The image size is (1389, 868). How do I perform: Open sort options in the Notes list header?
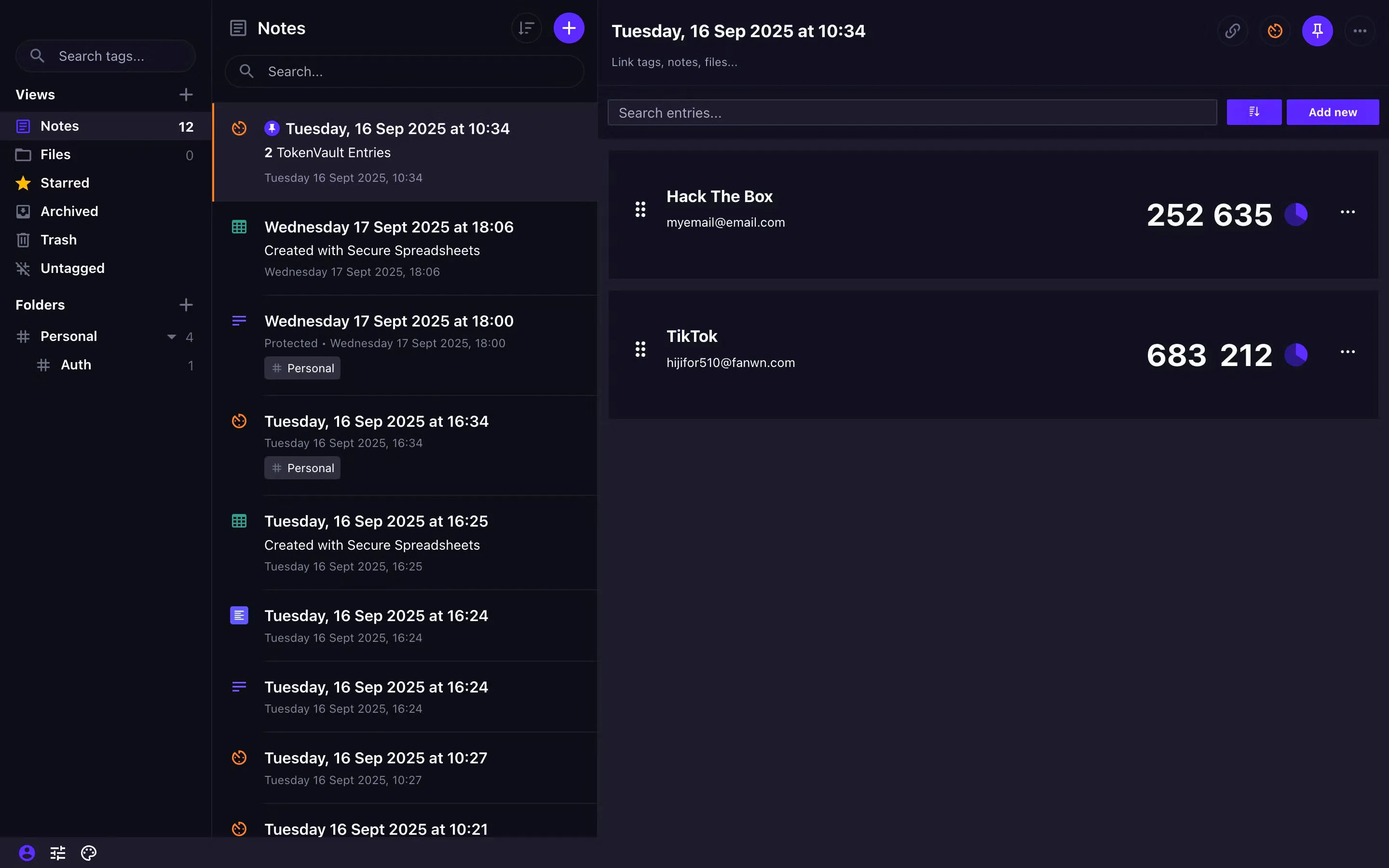526,27
